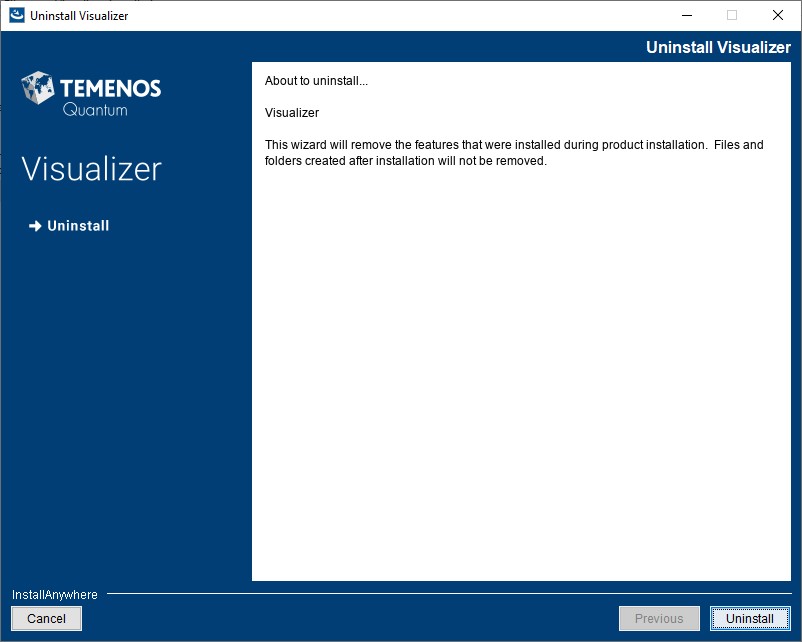Click the InstallAnywhere label
This screenshot has height=642, width=802.
point(55,594)
